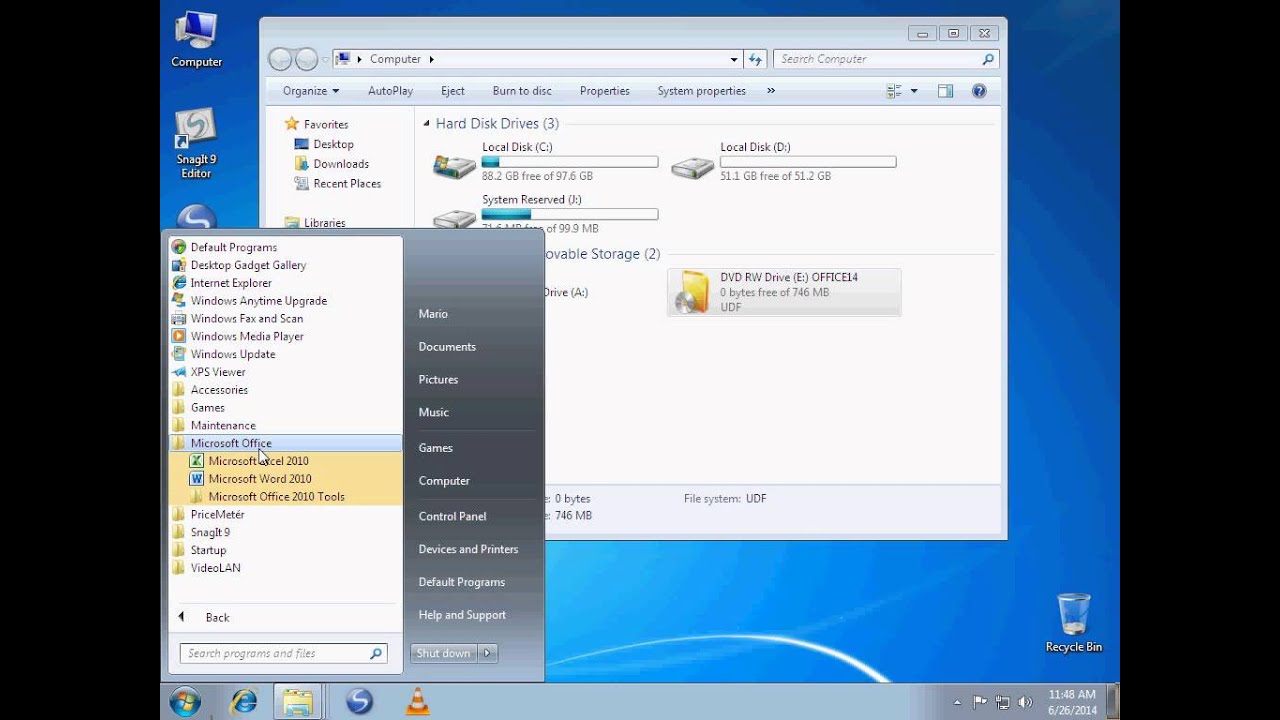Toggle the preview pane

[945, 91]
